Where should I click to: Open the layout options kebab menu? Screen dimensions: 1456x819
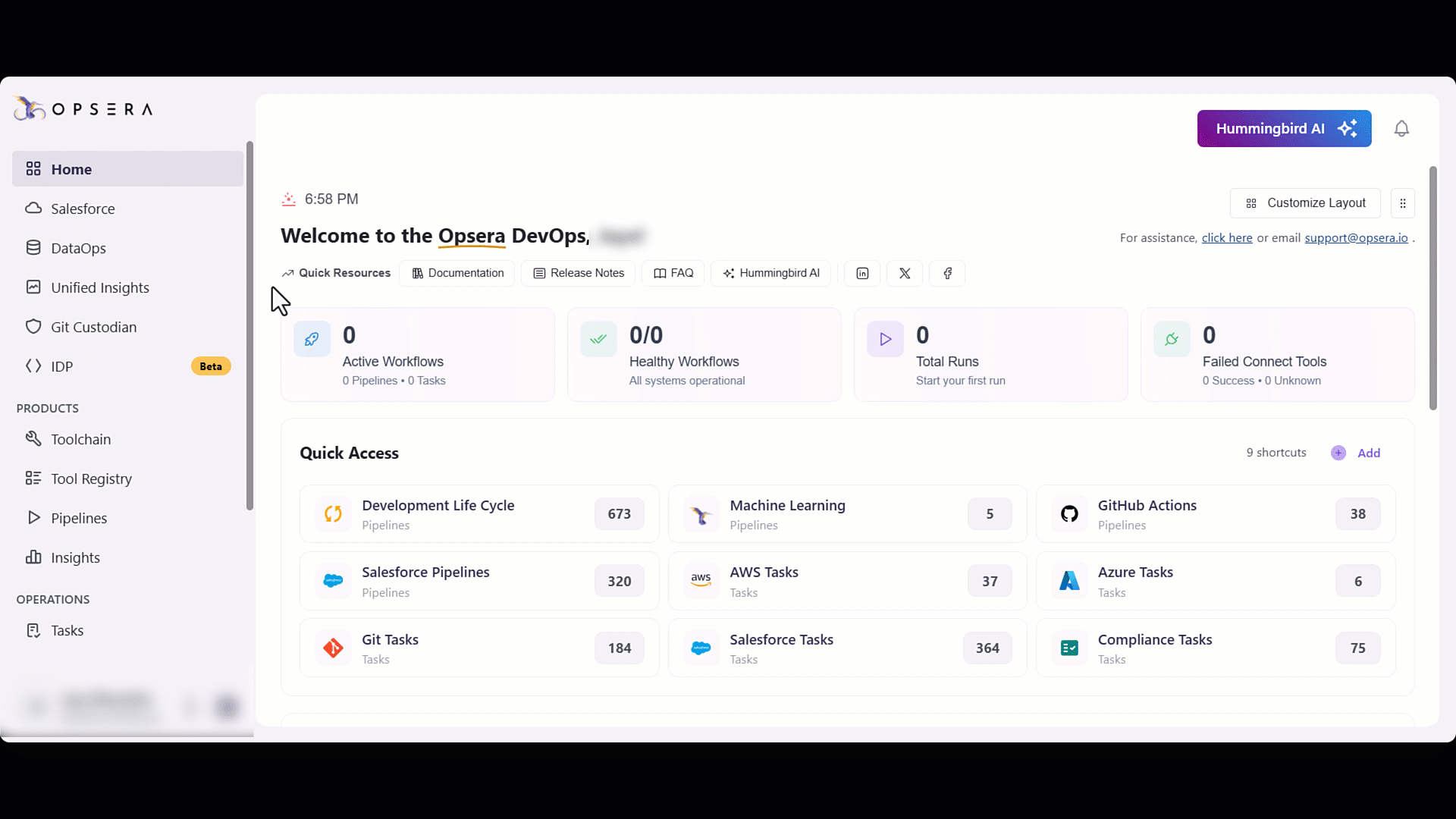click(1403, 203)
